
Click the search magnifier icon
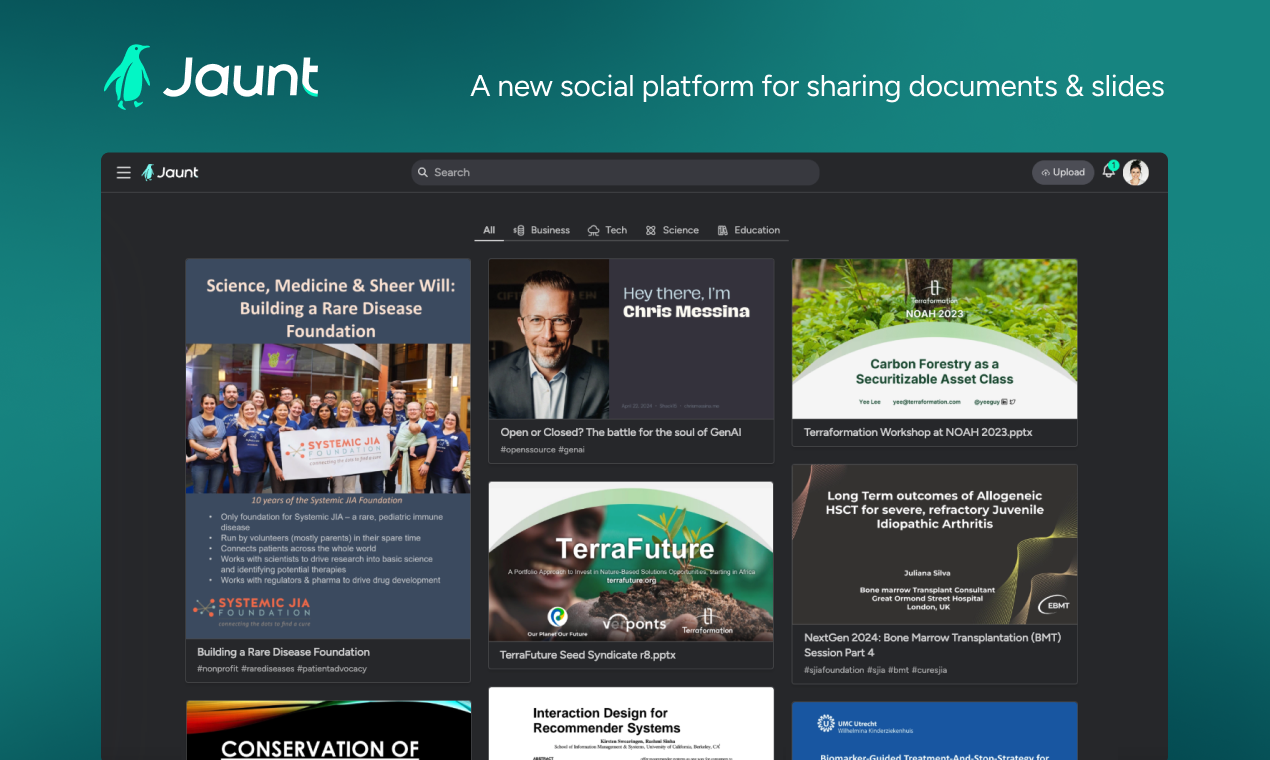coord(423,172)
